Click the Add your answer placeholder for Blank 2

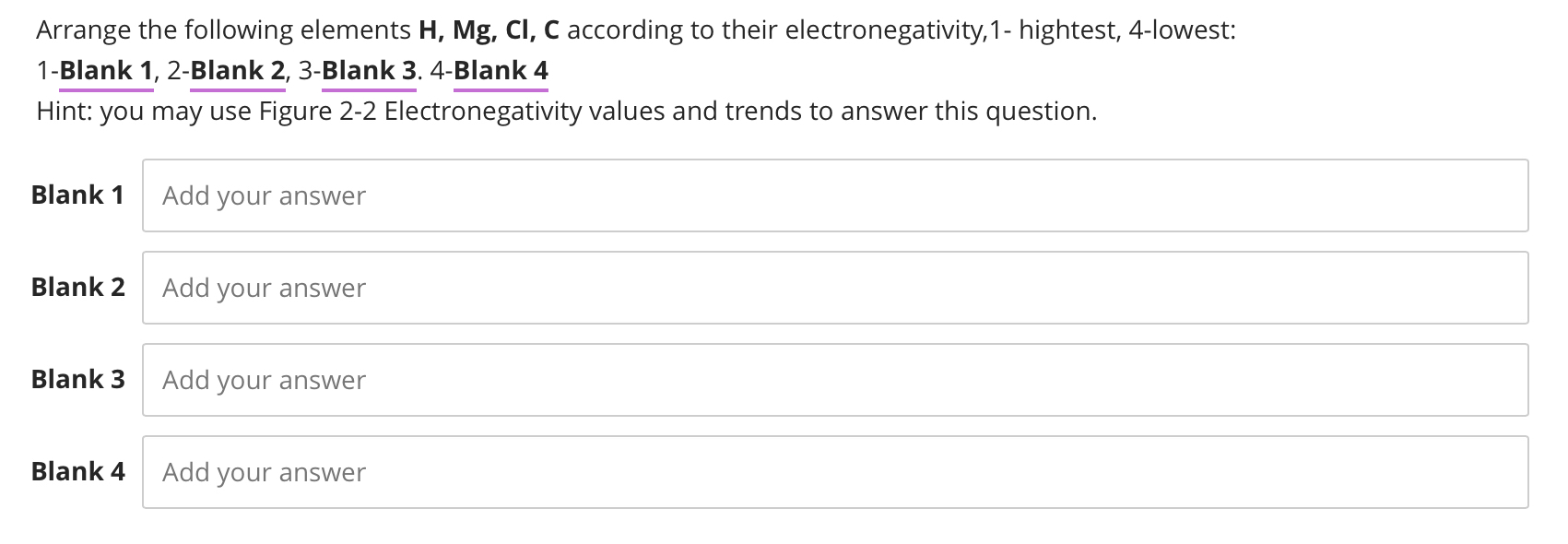click(263, 288)
